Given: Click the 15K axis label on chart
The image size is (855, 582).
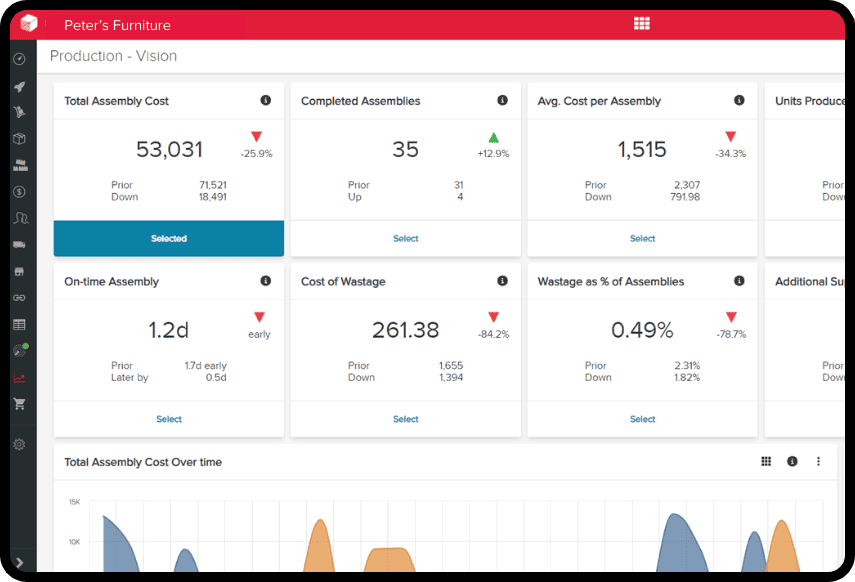Looking at the screenshot, I should (x=75, y=502).
